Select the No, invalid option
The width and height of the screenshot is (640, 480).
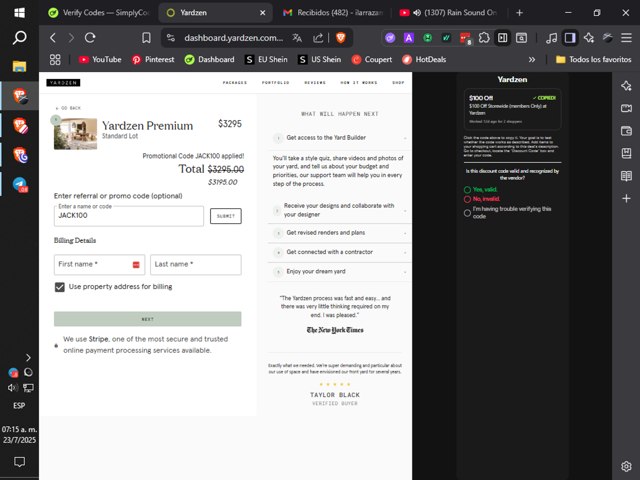[467, 199]
